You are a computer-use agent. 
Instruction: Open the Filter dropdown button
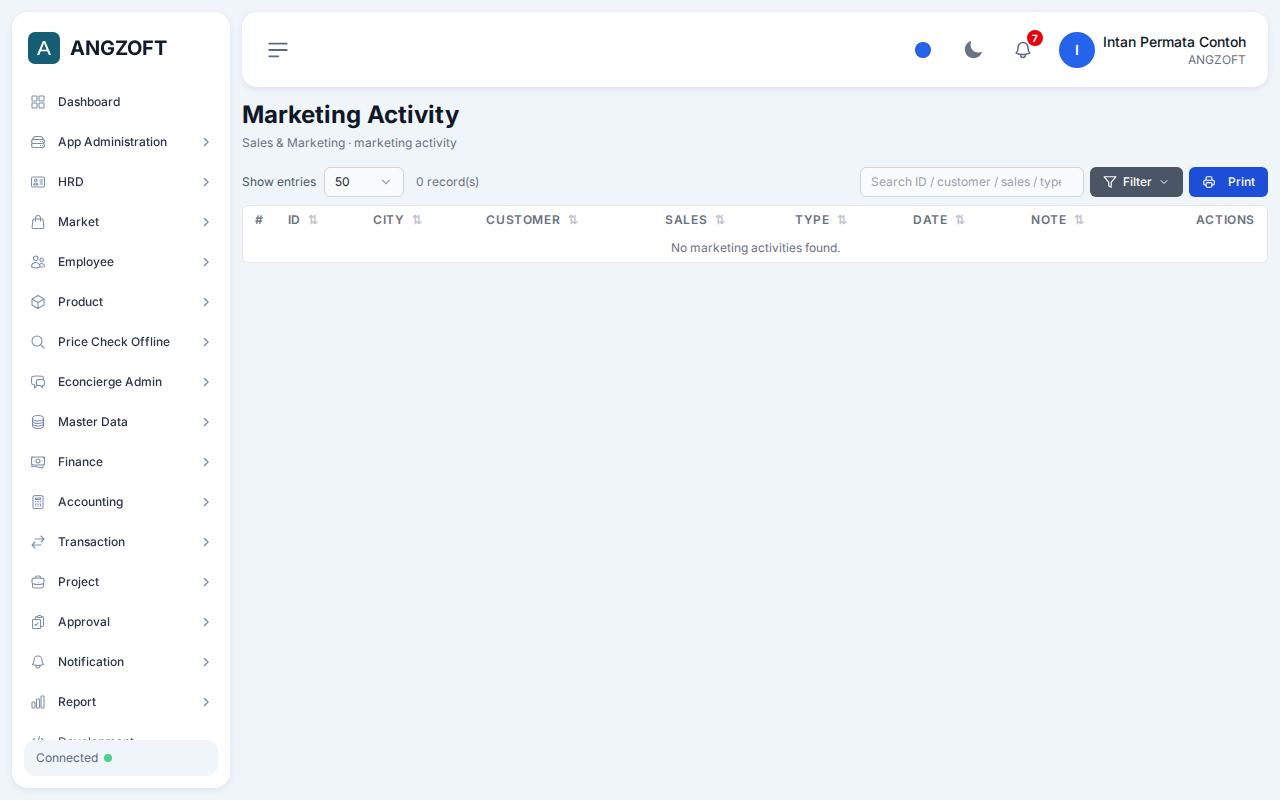pos(1136,182)
